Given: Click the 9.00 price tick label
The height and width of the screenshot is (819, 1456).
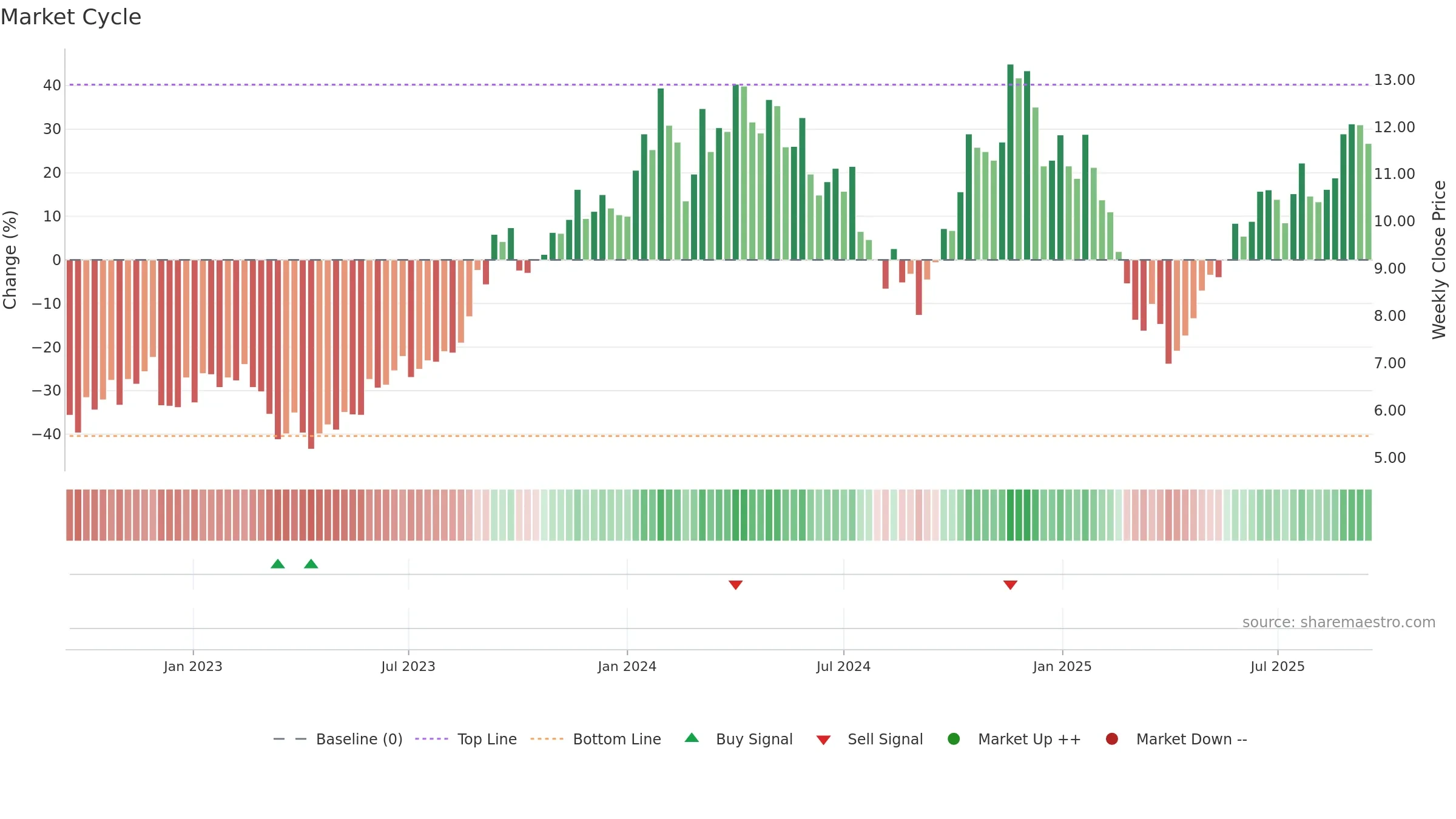Looking at the screenshot, I should [x=1390, y=269].
